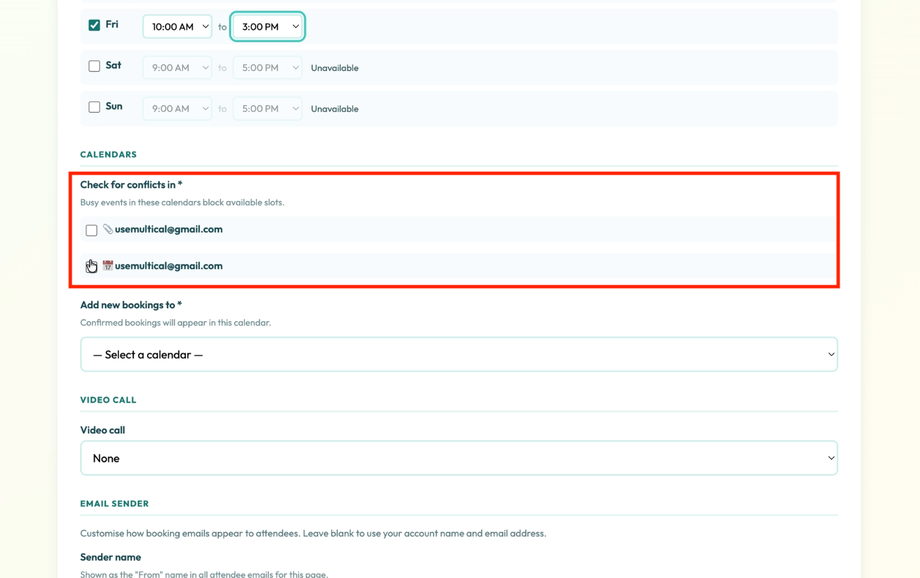Click the CALENDARS section heading
Screen dimensions: 920x578
tap(109, 154)
